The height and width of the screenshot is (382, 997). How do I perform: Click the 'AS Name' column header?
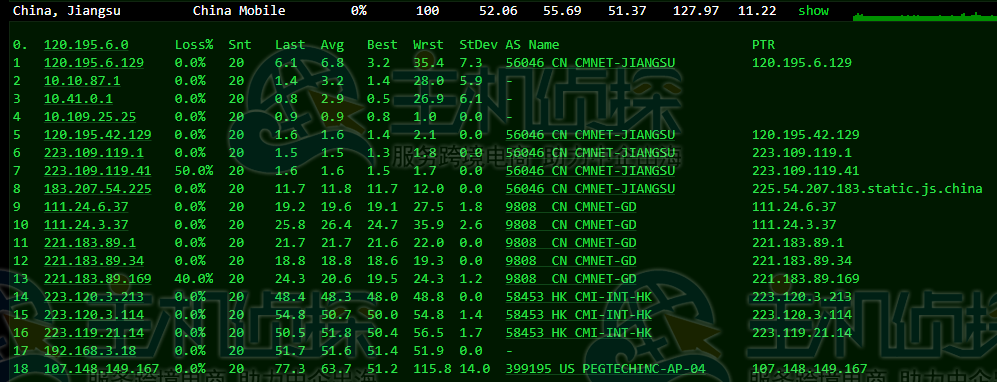pyautogui.click(x=532, y=44)
